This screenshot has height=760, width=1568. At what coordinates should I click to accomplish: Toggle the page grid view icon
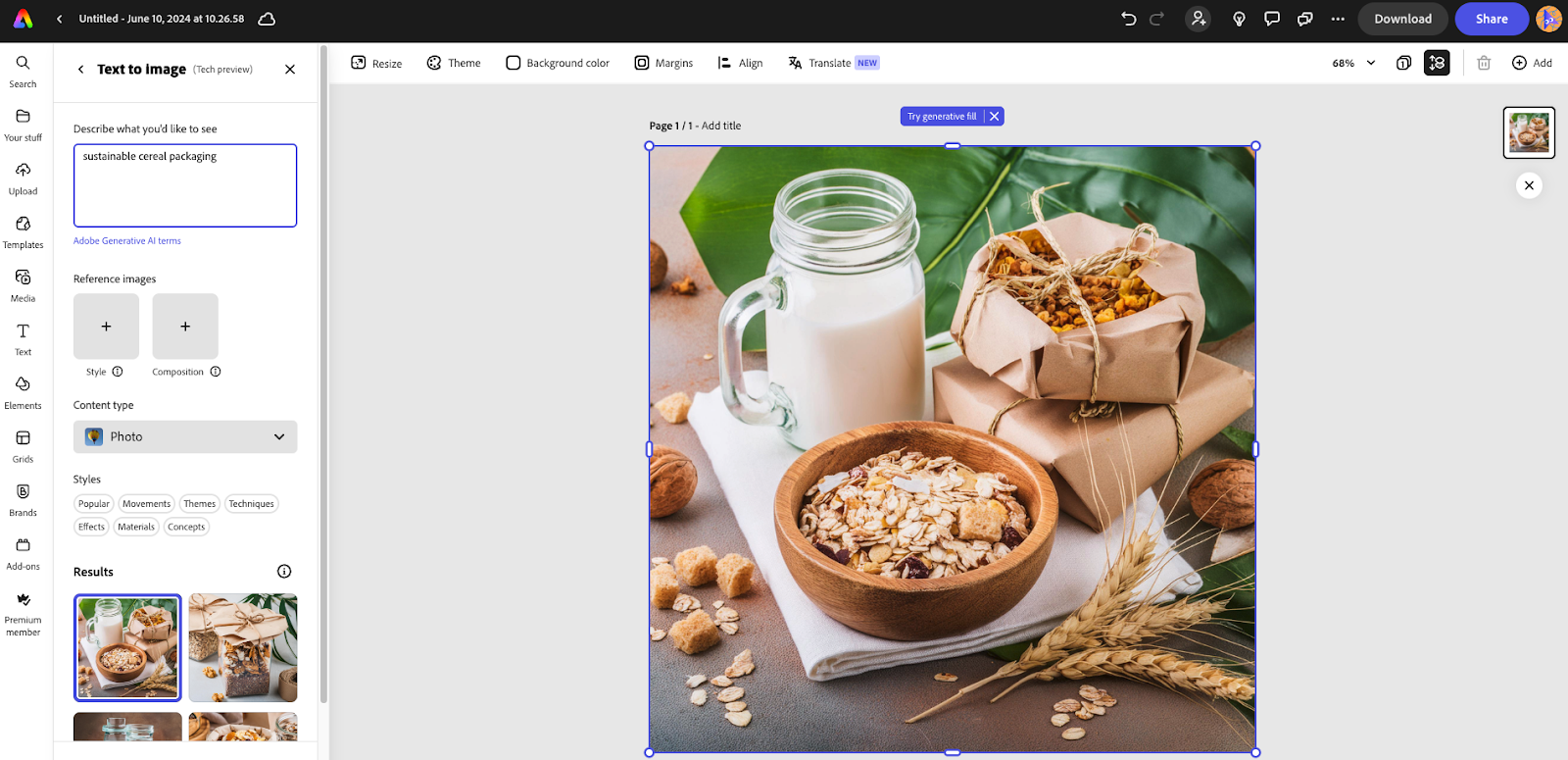[x=1437, y=63]
